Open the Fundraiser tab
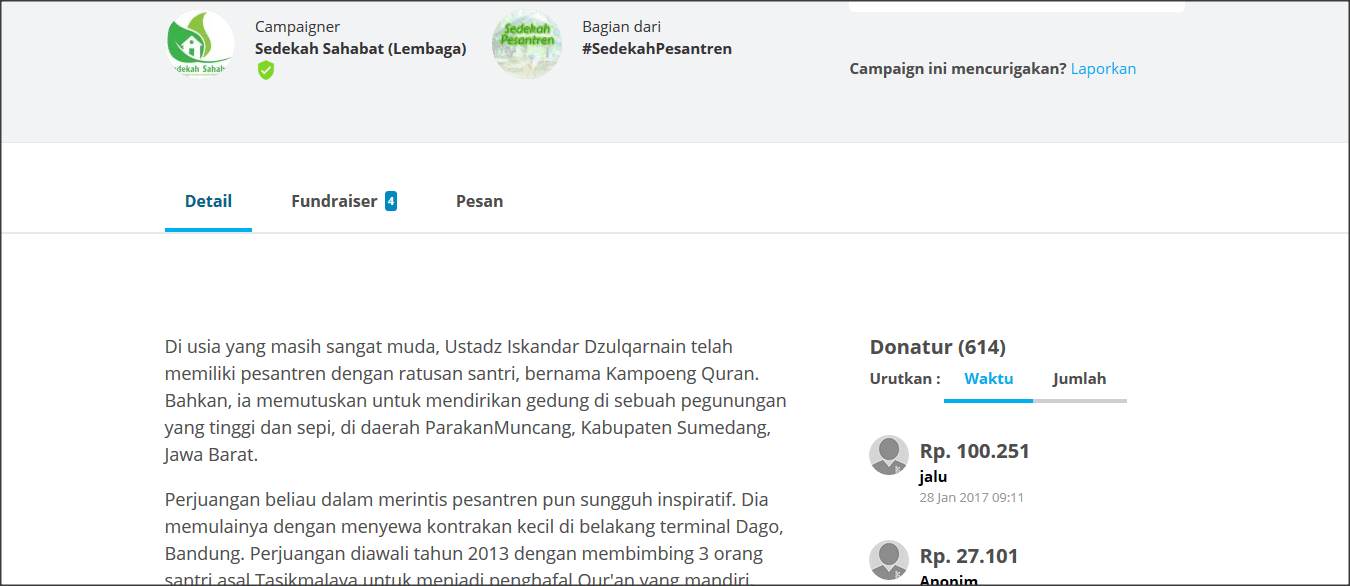The height and width of the screenshot is (586, 1350). pyautogui.click(x=334, y=201)
